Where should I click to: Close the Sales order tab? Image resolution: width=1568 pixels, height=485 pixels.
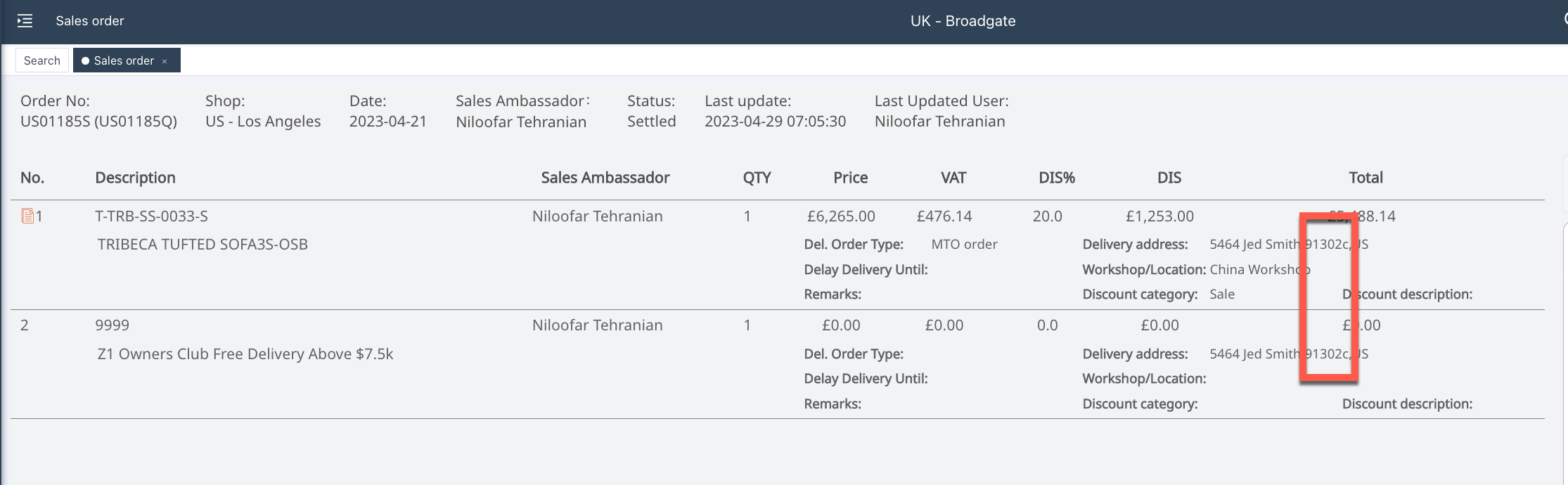(x=165, y=62)
